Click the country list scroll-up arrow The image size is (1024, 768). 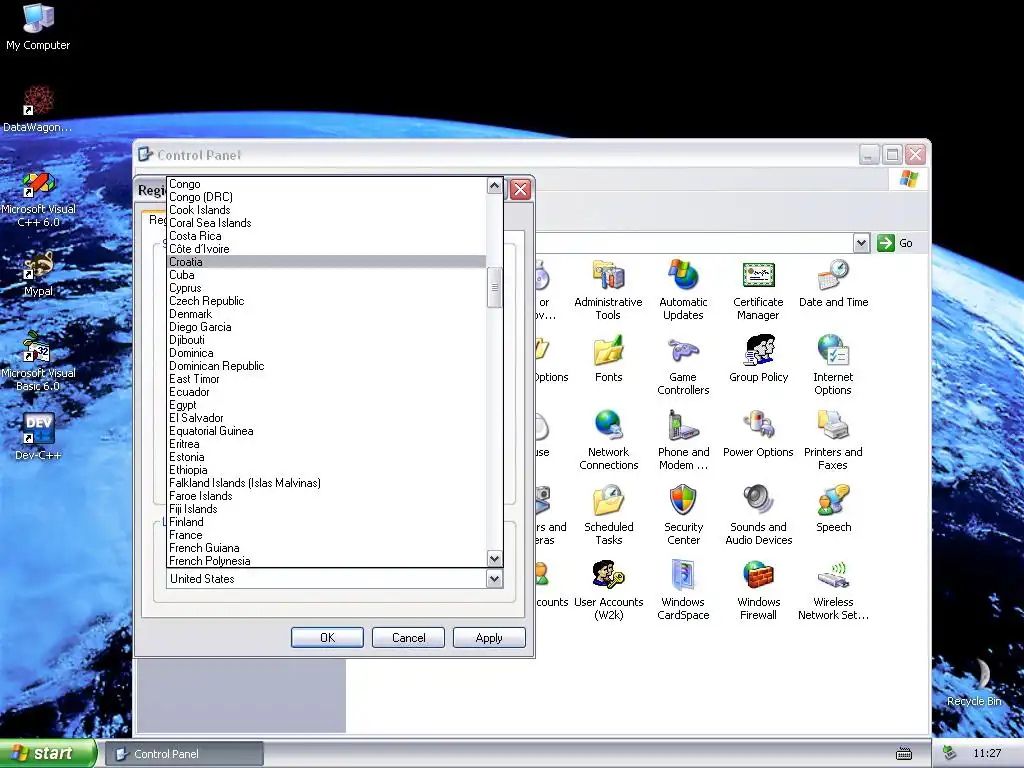(494, 185)
